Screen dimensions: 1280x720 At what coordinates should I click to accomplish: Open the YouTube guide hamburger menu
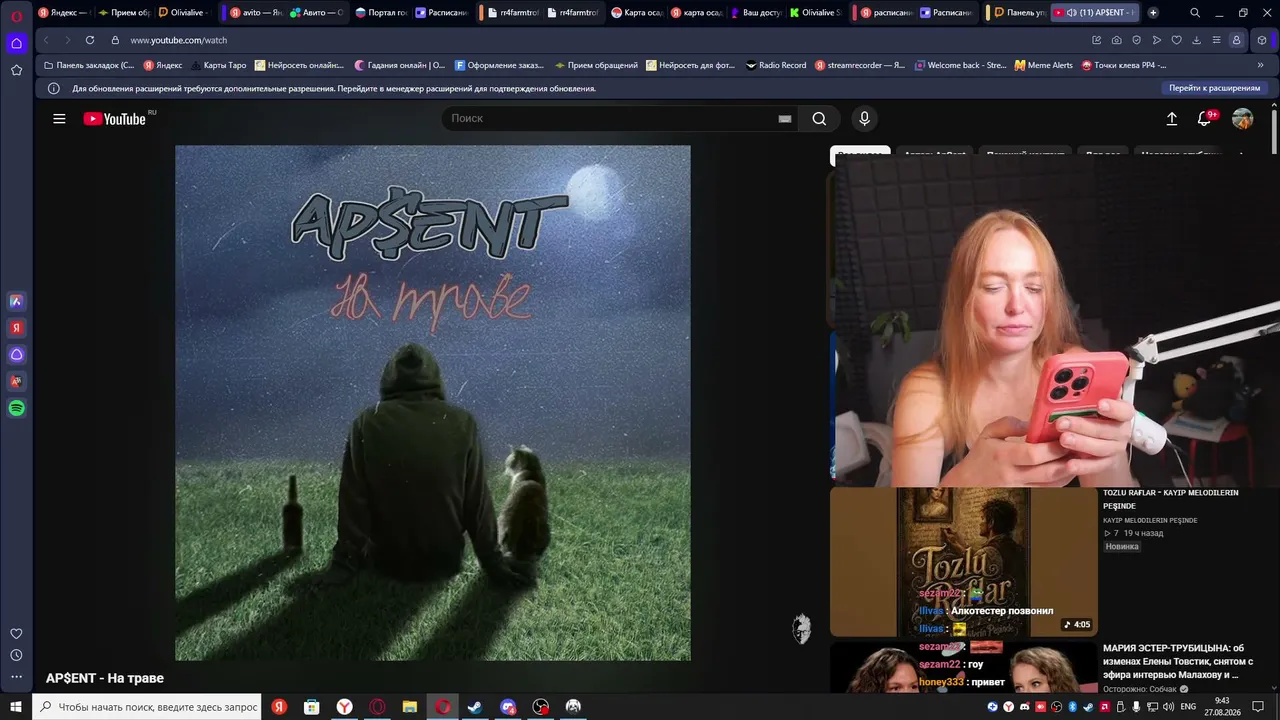pos(59,119)
